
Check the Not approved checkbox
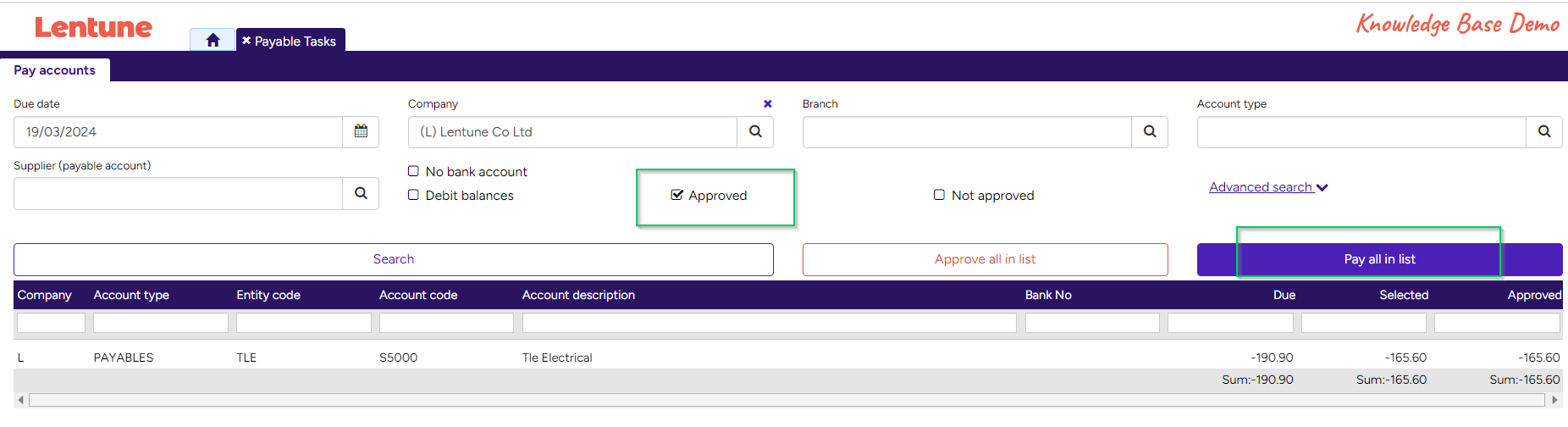tap(939, 195)
